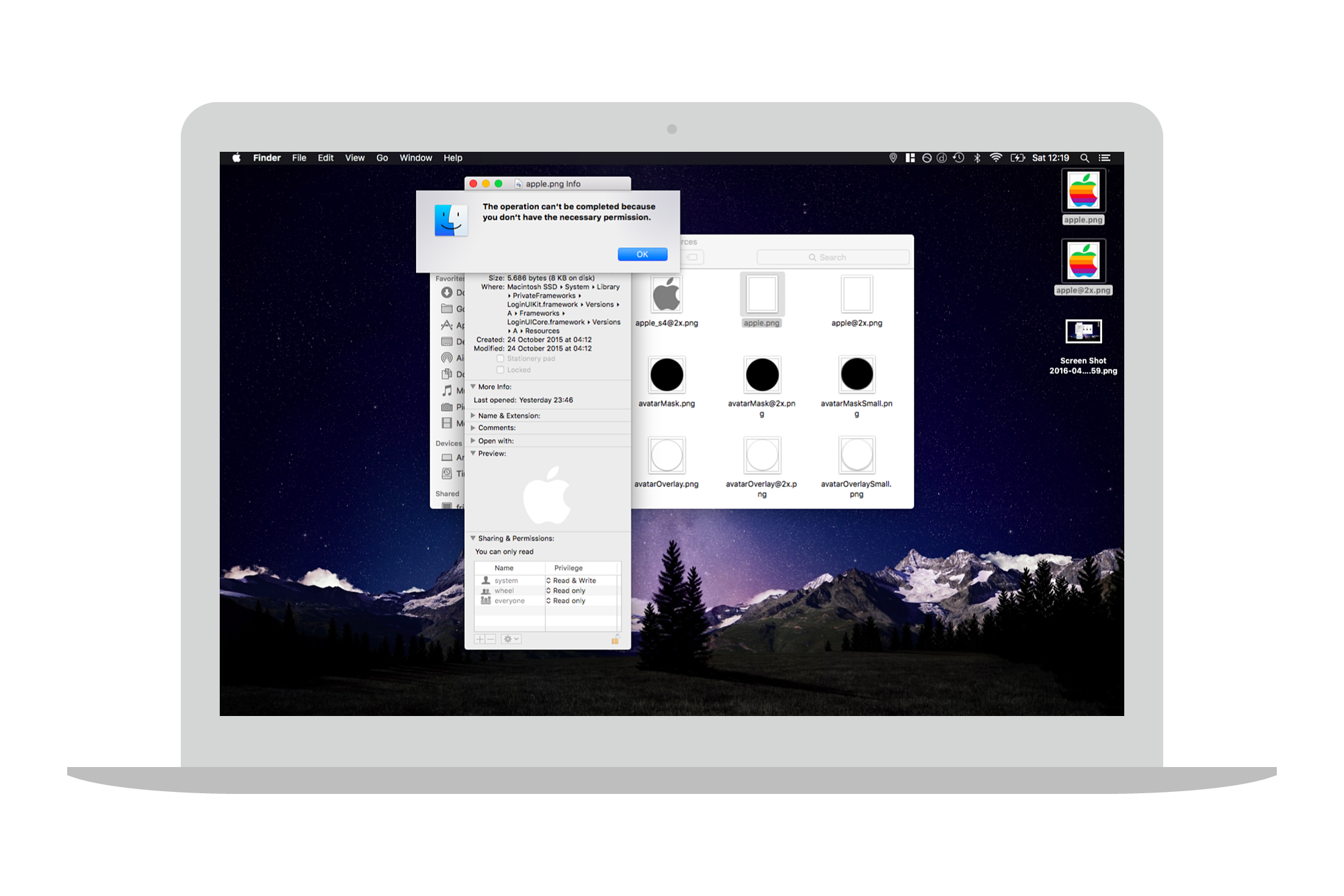1344x896 pixels.
Task: Click the Music sidebar icon in Finder
Action: (x=447, y=390)
